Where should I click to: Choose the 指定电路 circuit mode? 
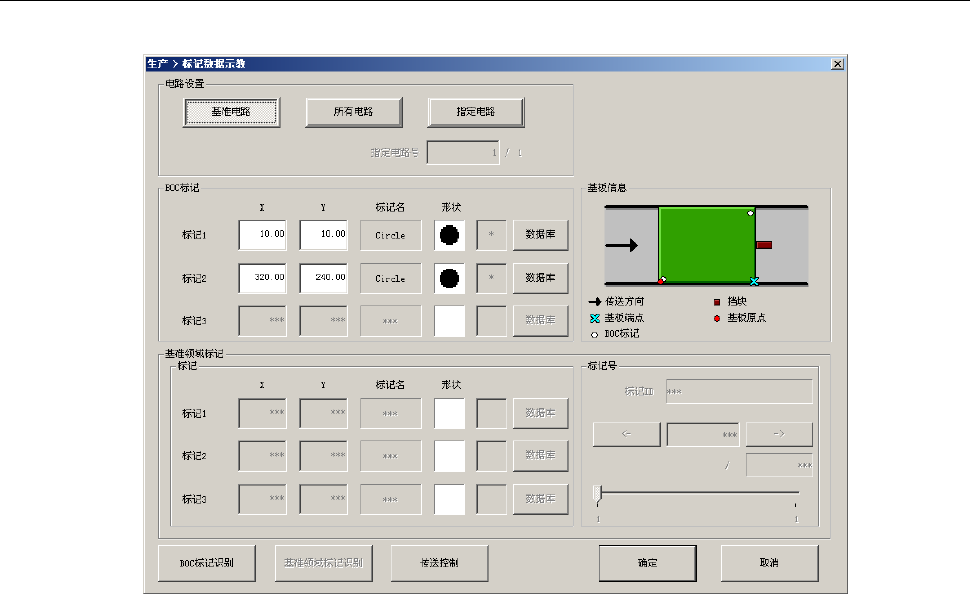[x=476, y=112]
